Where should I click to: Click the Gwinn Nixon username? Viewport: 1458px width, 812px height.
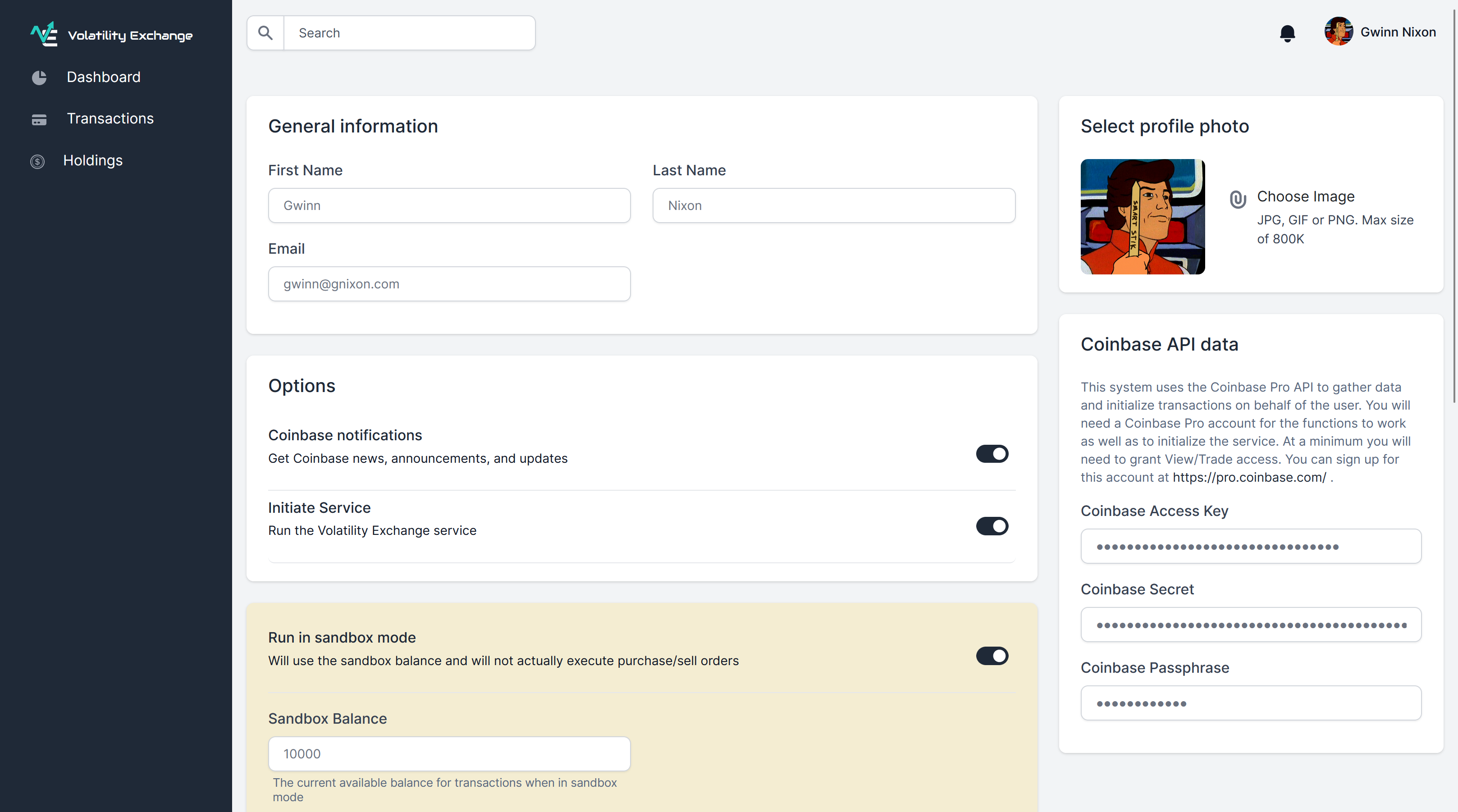[1398, 32]
